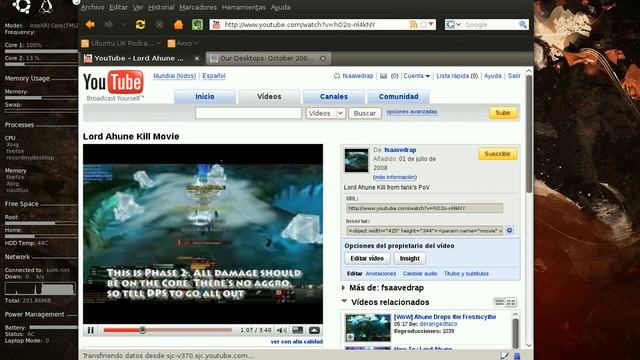Open the Lista rápida (0) link
The height and width of the screenshot is (360, 640).
point(457,76)
